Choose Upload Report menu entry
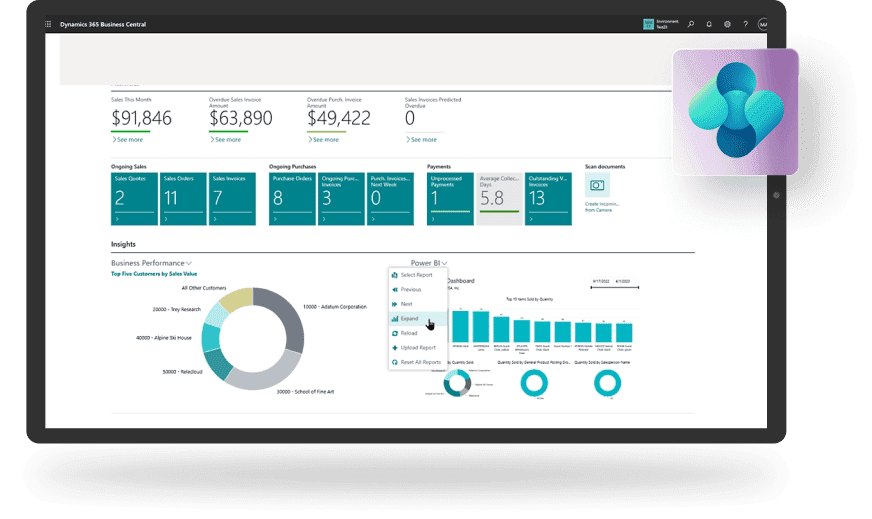 [417, 347]
